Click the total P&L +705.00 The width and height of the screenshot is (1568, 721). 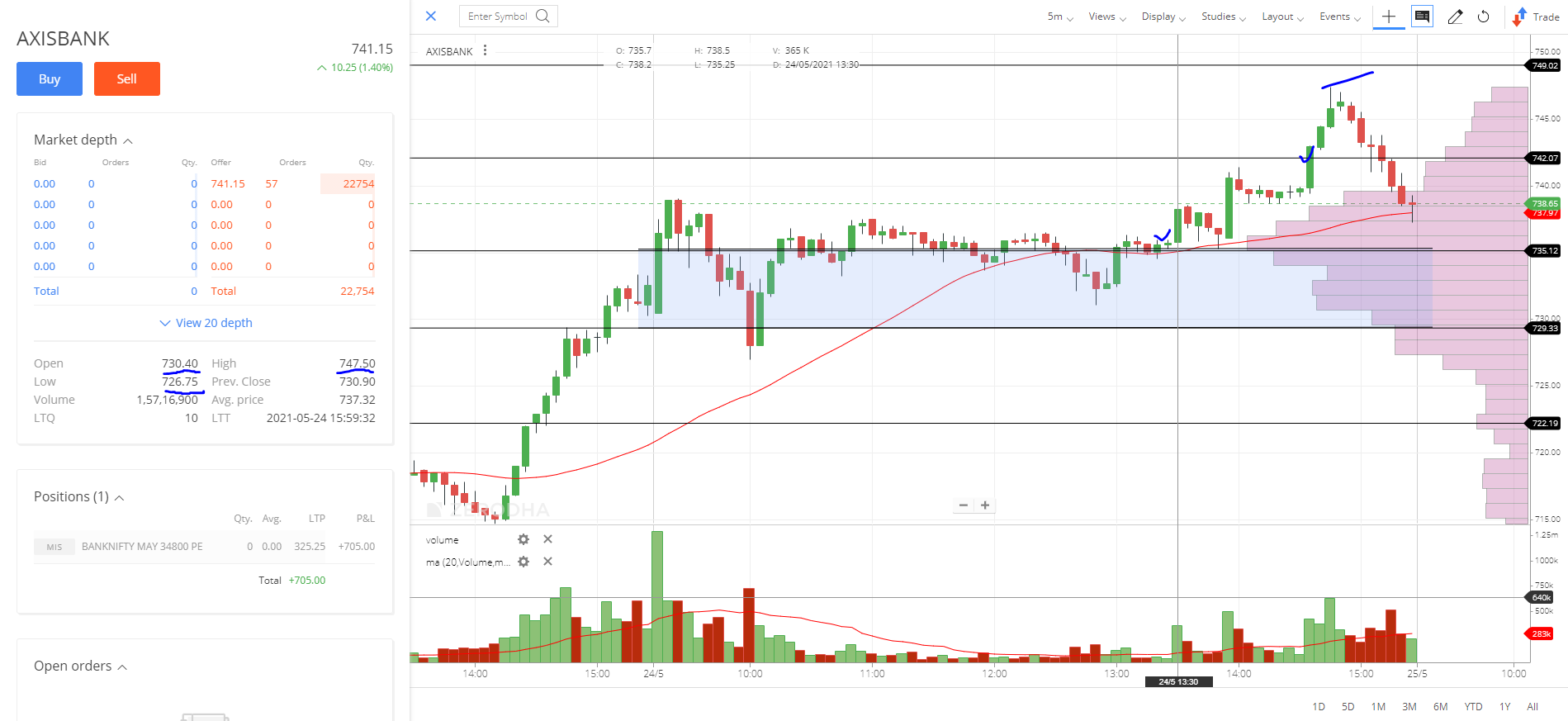point(307,581)
